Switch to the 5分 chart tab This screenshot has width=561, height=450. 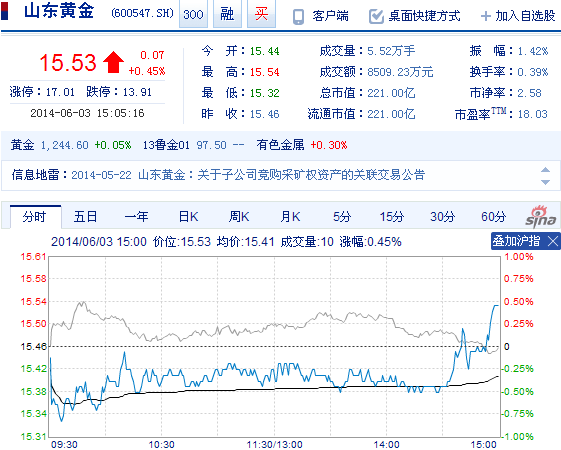tap(342, 217)
